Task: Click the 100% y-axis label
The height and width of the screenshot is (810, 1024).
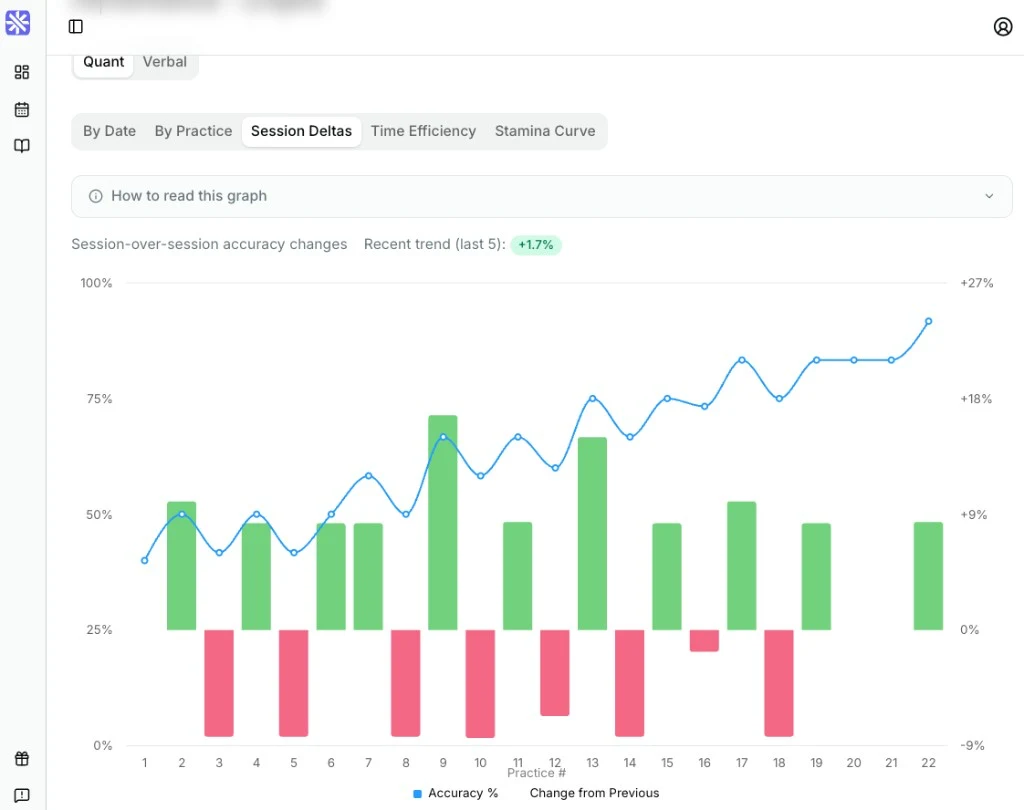Action: (x=96, y=283)
